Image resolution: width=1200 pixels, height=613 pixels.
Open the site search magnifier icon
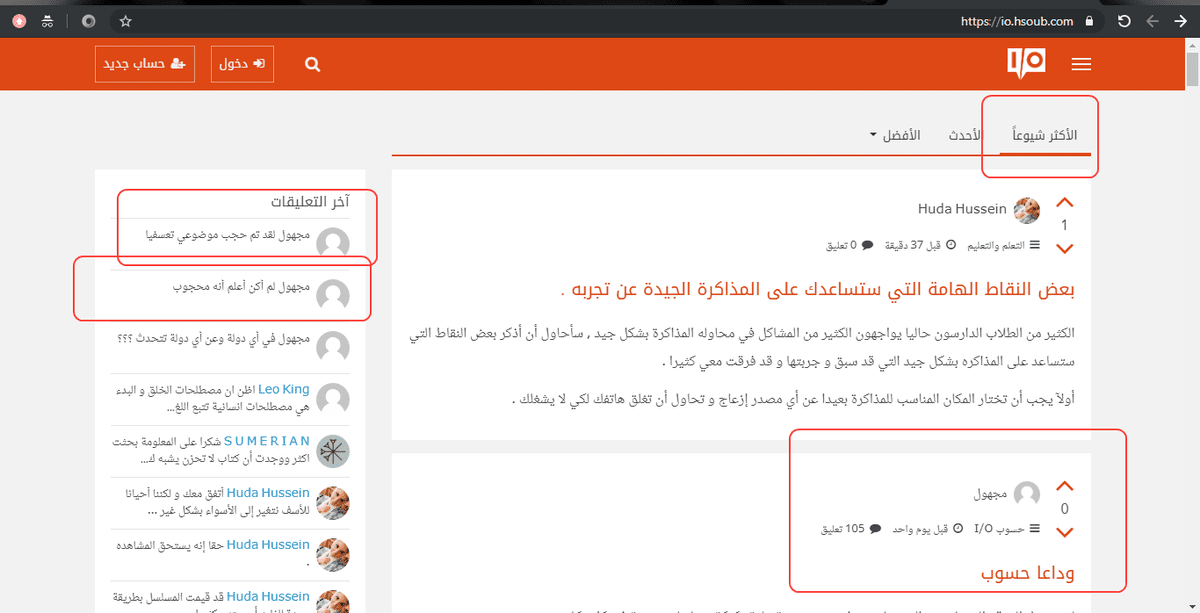click(x=312, y=64)
